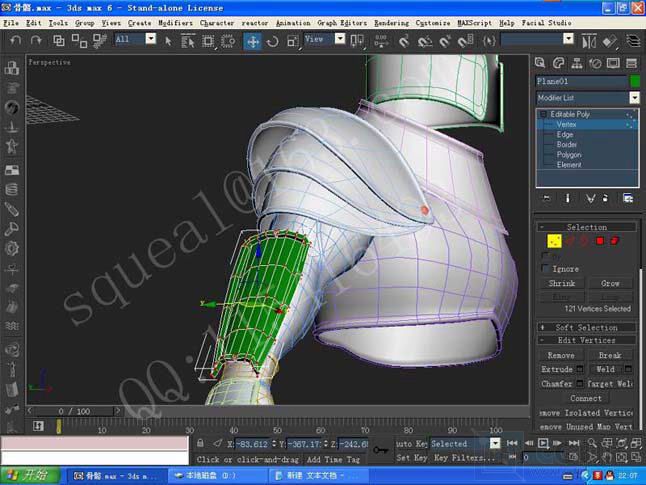Viewport: 646px width, 485px height.
Task: Click the Connect button
Action: coord(586,398)
